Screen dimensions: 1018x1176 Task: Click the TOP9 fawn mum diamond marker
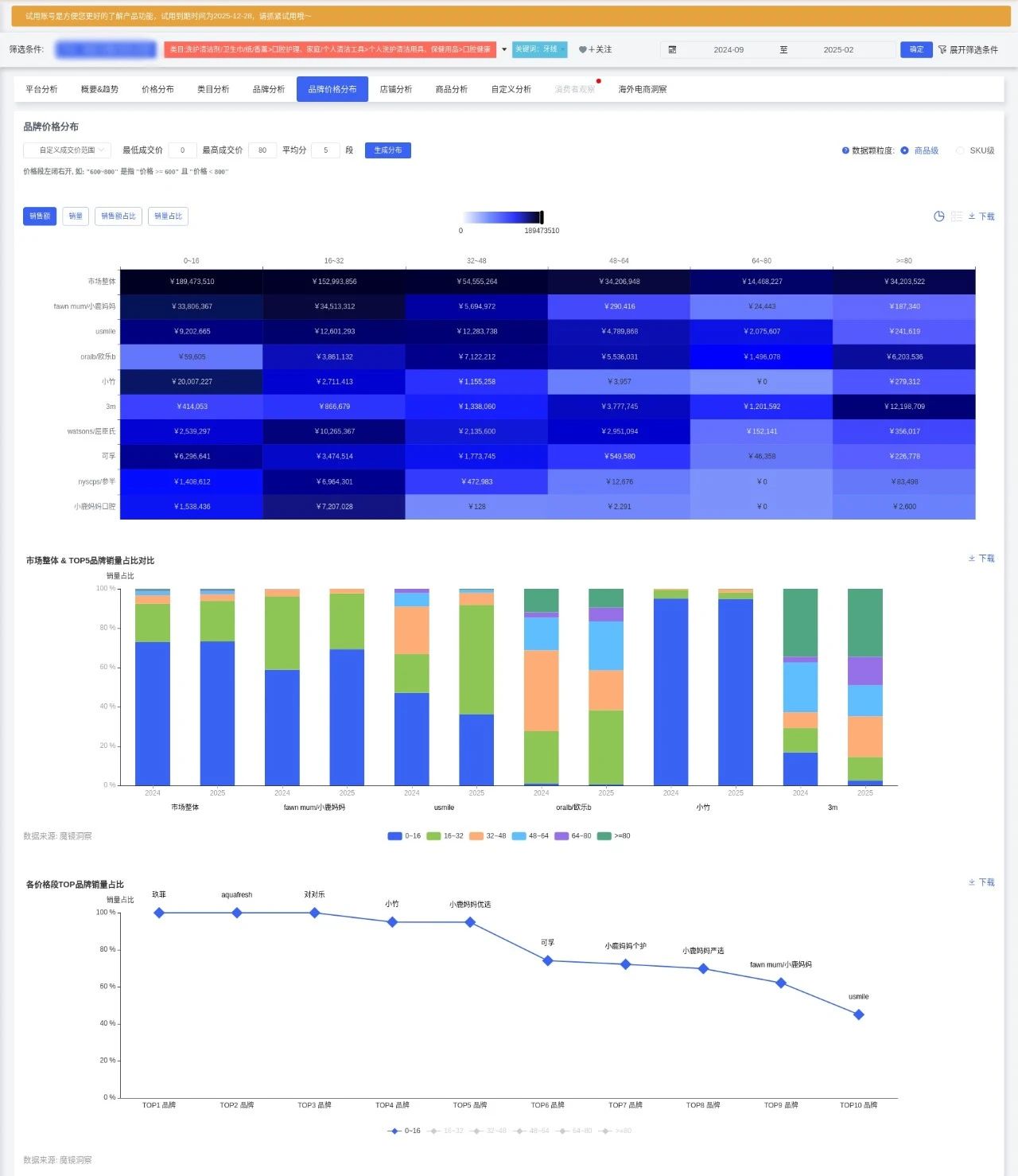(x=781, y=983)
